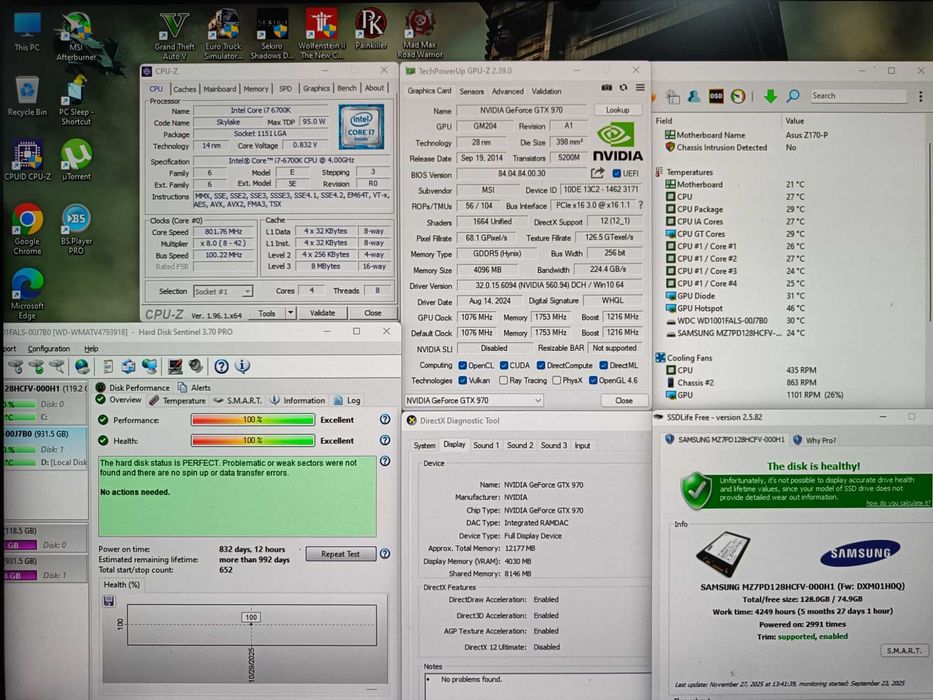This screenshot has height=700, width=933.
Task: Toggle the PhysX checkbox in GPU-Z
Action: click(x=556, y=380)
